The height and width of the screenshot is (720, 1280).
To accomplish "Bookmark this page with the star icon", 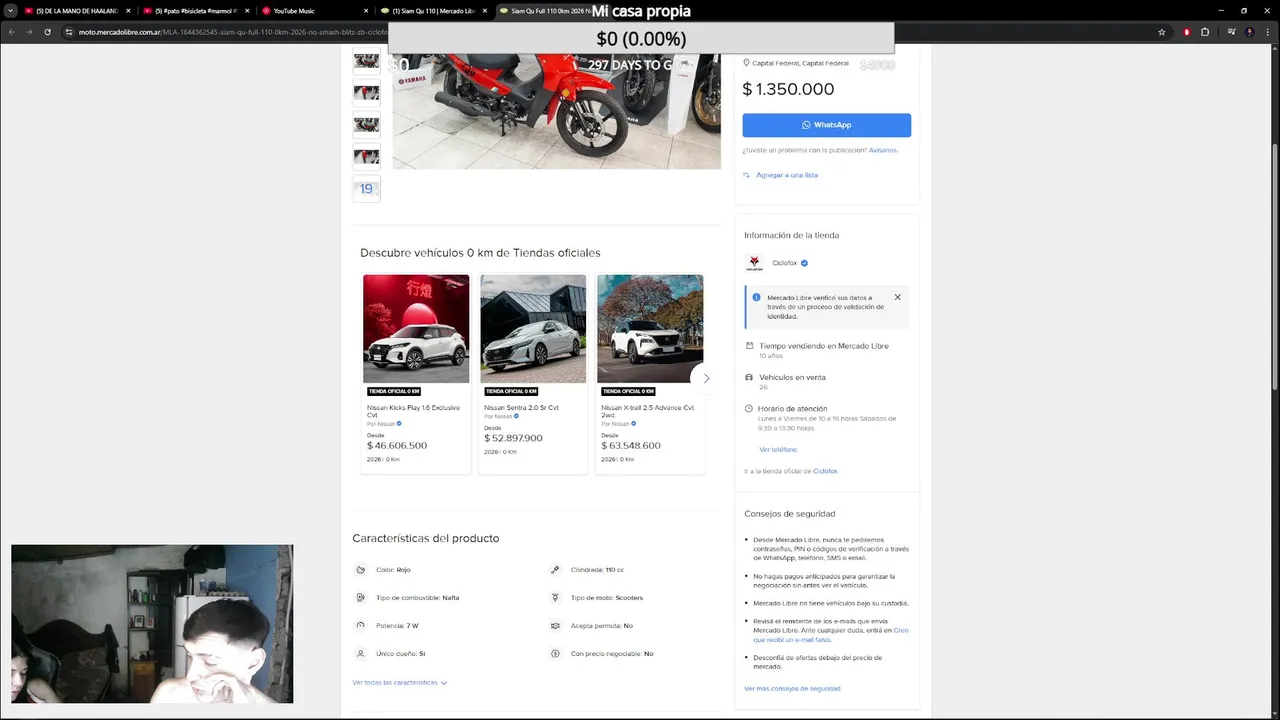I will 1161,32.
